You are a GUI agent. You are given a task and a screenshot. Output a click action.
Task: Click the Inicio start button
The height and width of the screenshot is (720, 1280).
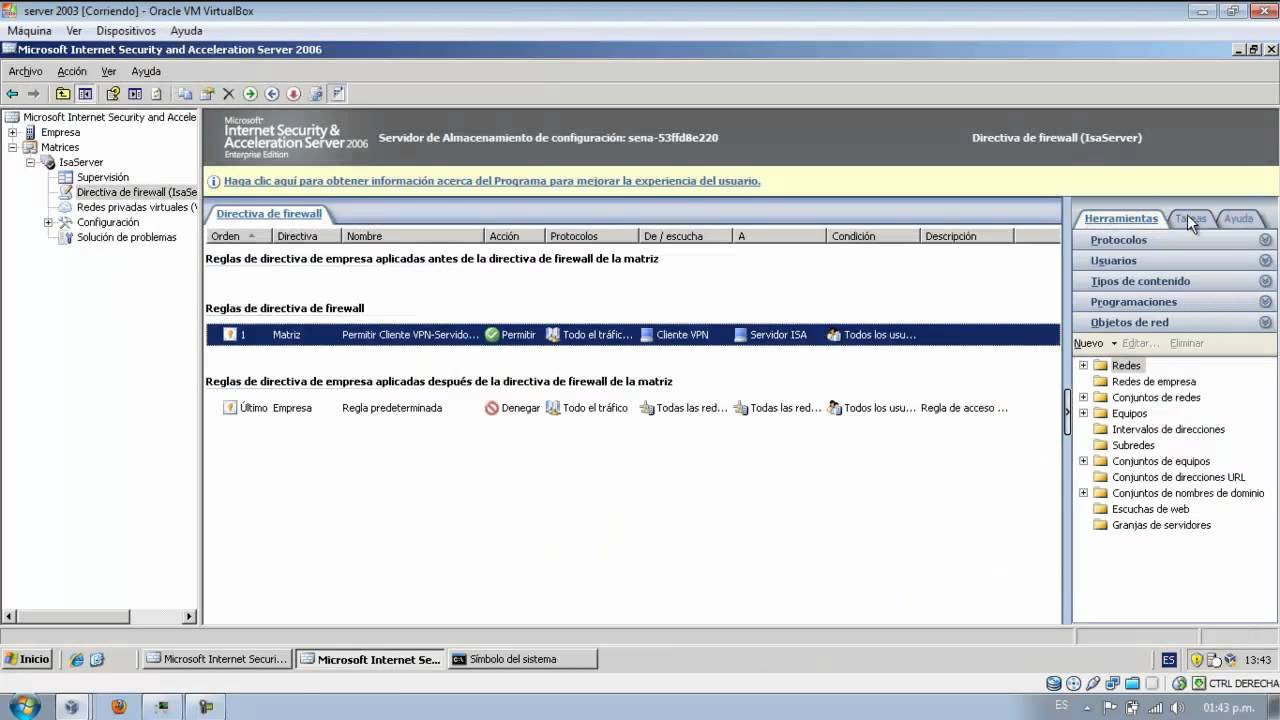coord(27,659)
